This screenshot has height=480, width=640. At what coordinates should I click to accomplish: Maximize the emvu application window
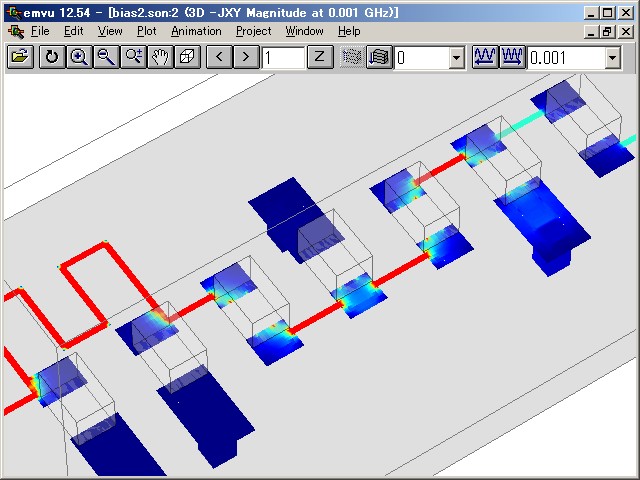click(607, 13)
